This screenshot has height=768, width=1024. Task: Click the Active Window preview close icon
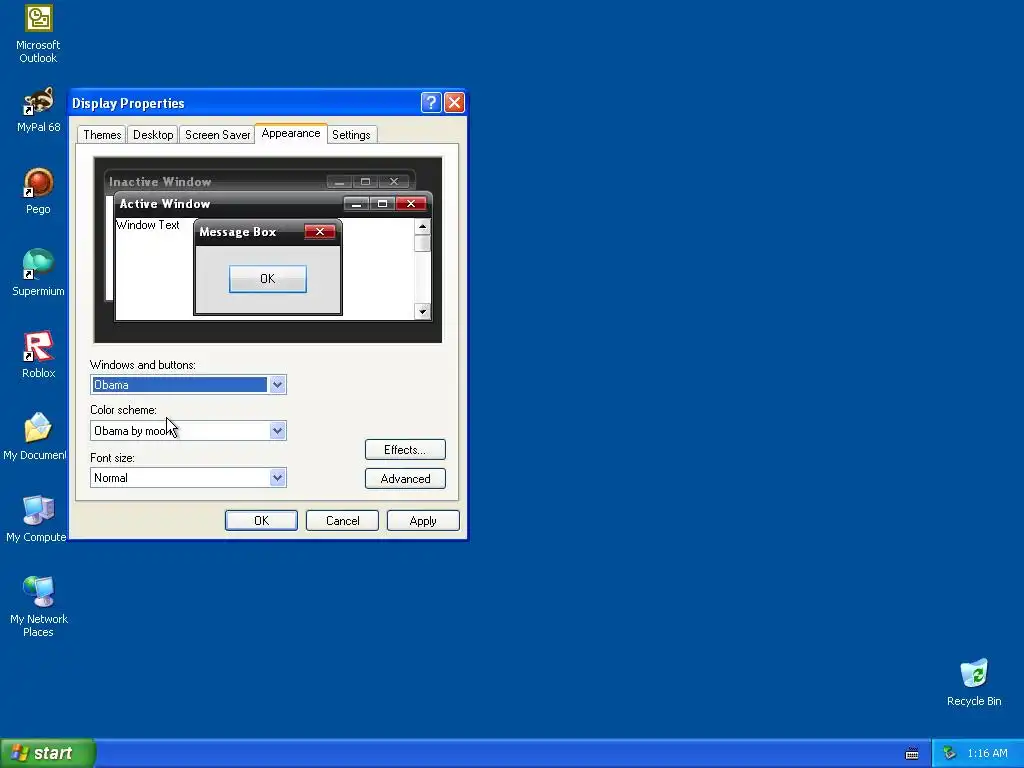[x=411, y=204]
